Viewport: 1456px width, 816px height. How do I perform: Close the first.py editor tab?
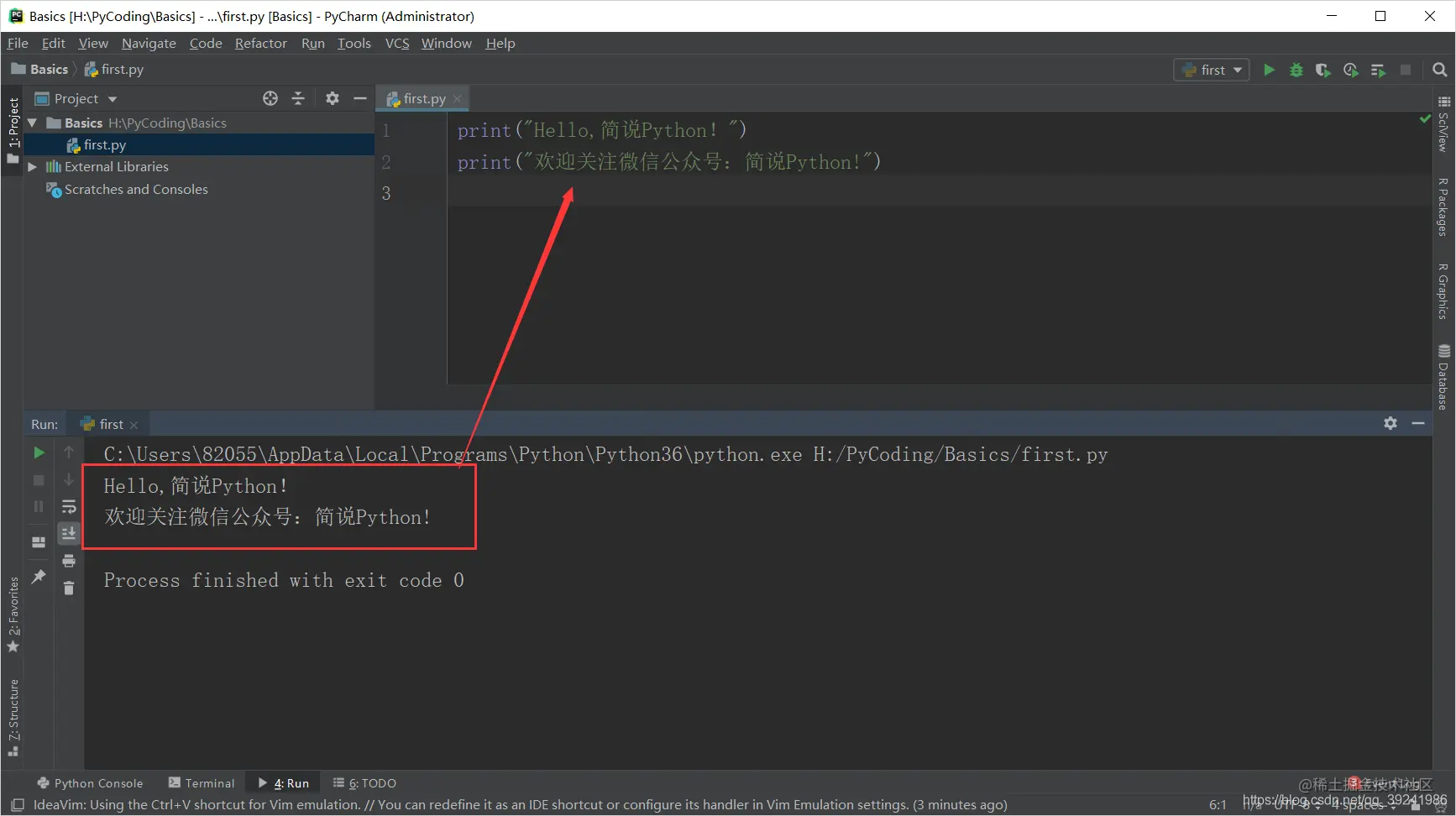point(458,99)
